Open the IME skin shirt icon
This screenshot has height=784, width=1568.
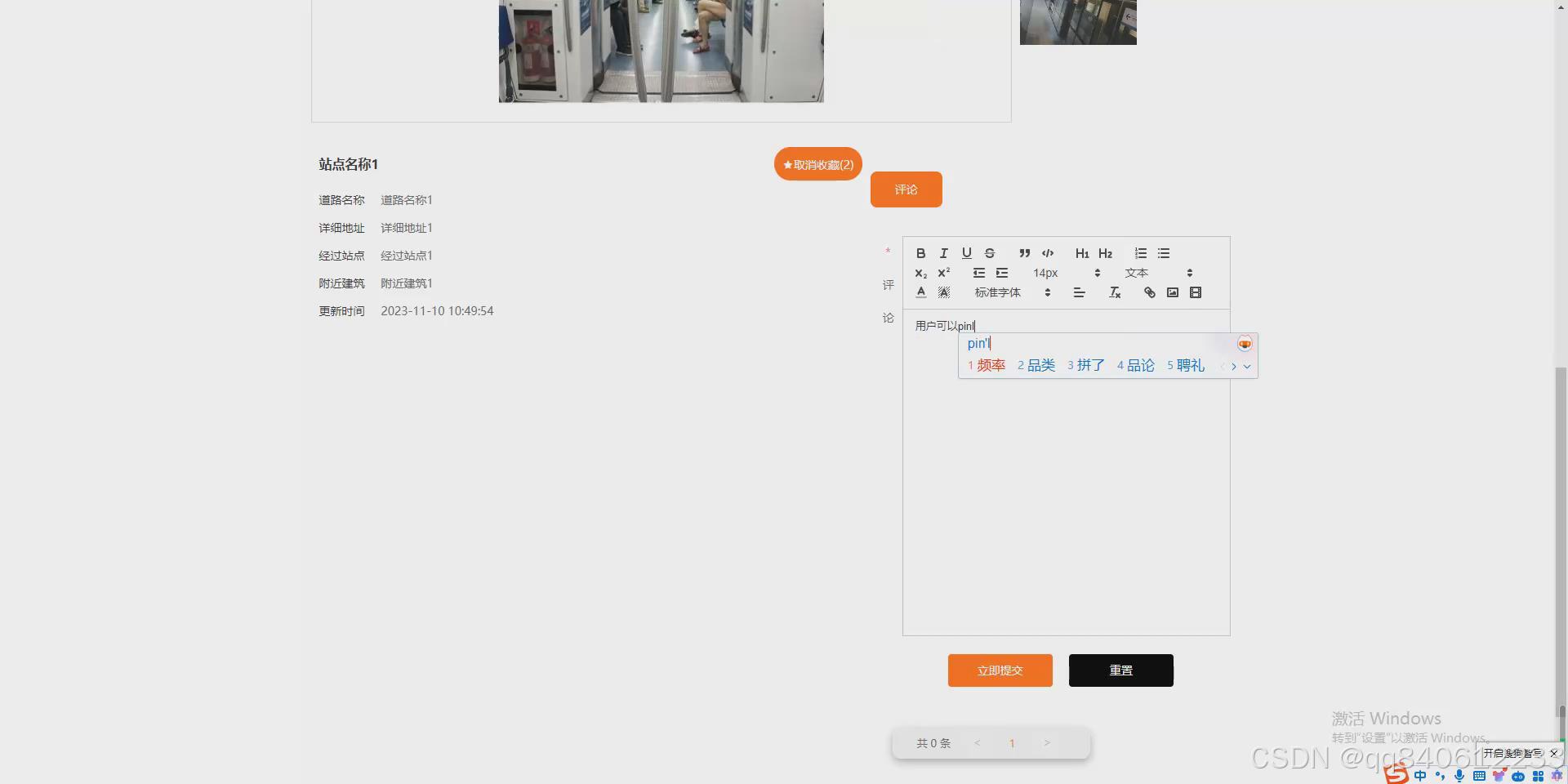pyautogui.click(x=1499, y=776)
